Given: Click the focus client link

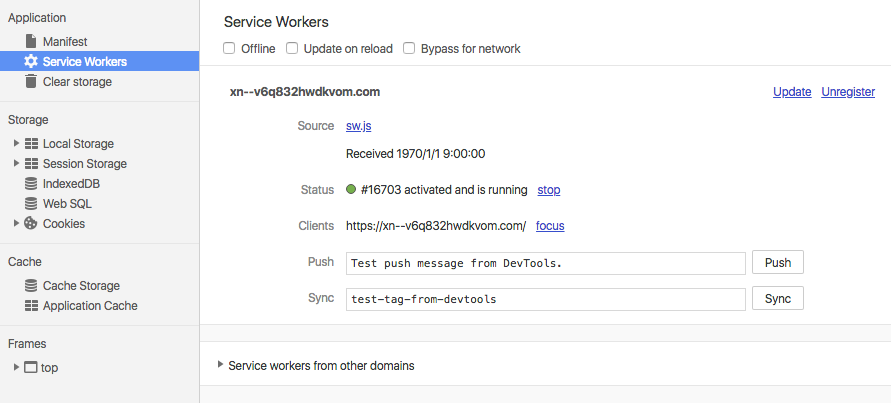Looking at the screenshot, I should [550, 226].
